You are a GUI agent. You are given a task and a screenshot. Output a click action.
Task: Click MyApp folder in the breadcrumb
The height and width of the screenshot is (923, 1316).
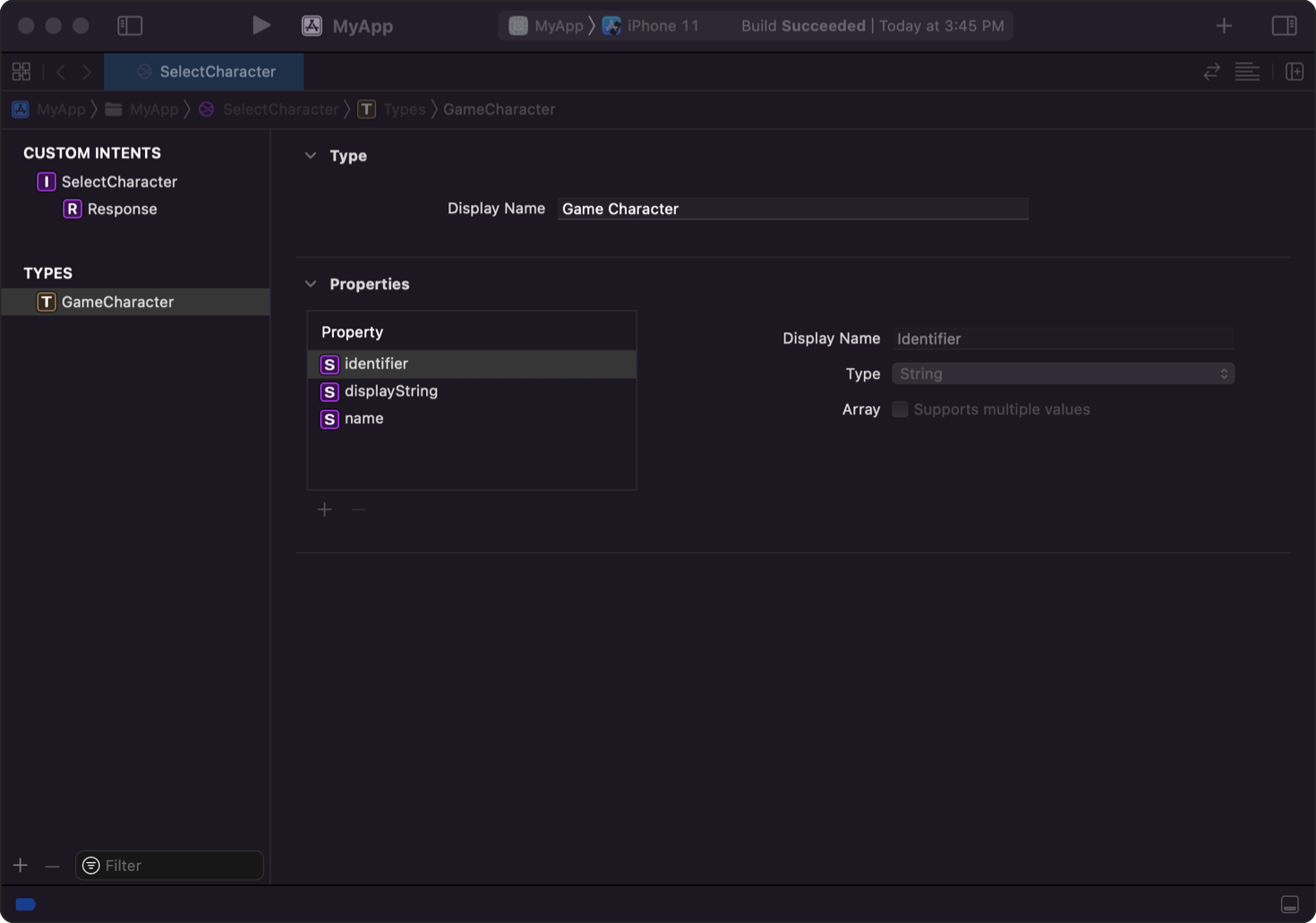142,109
